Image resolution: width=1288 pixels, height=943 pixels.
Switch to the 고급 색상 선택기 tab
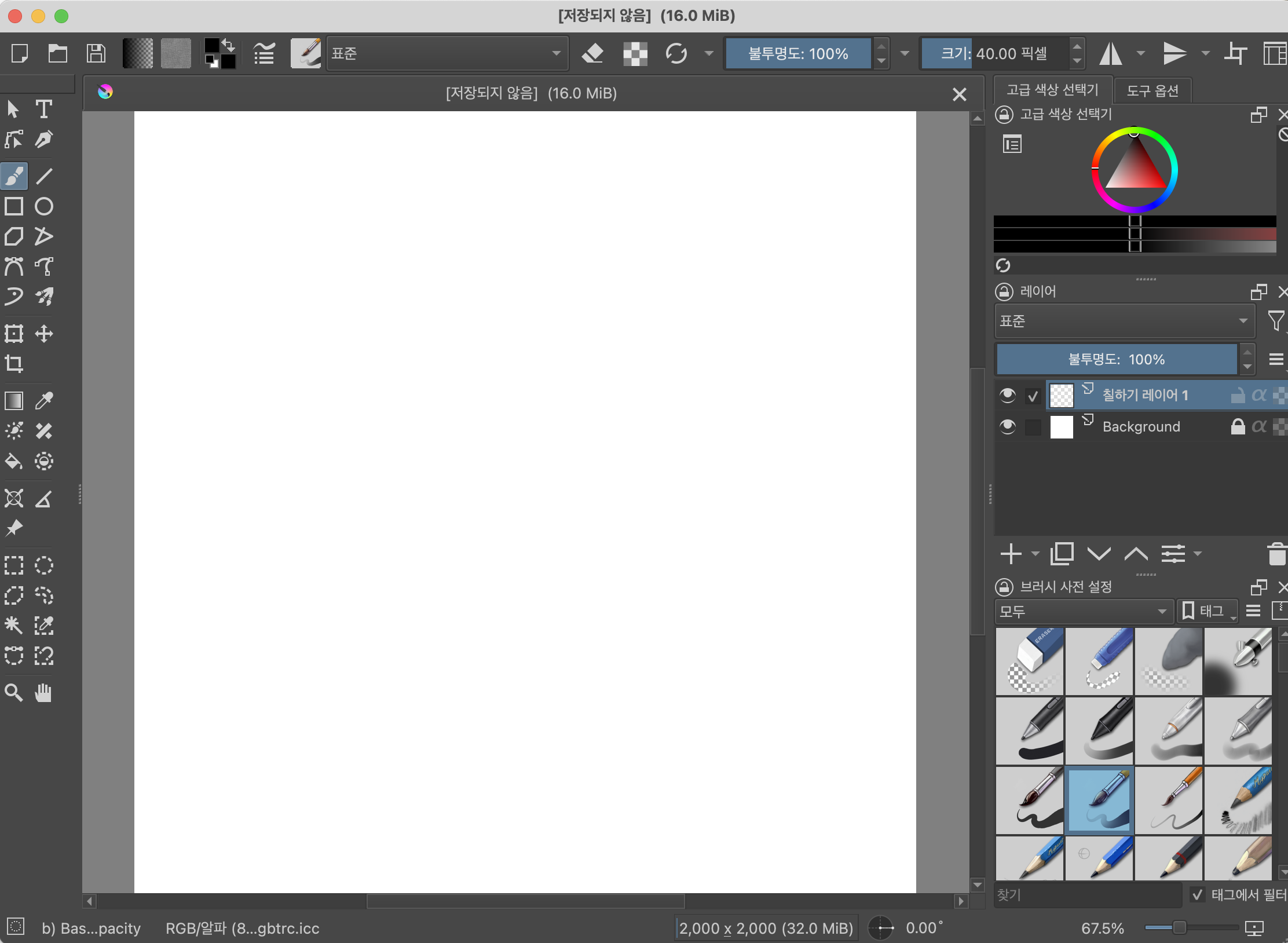tap(1052, 90)
